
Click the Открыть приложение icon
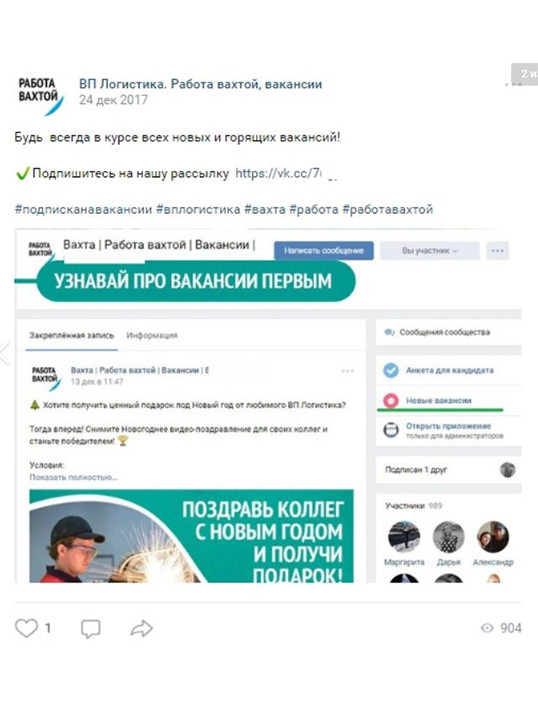[390, 430]
